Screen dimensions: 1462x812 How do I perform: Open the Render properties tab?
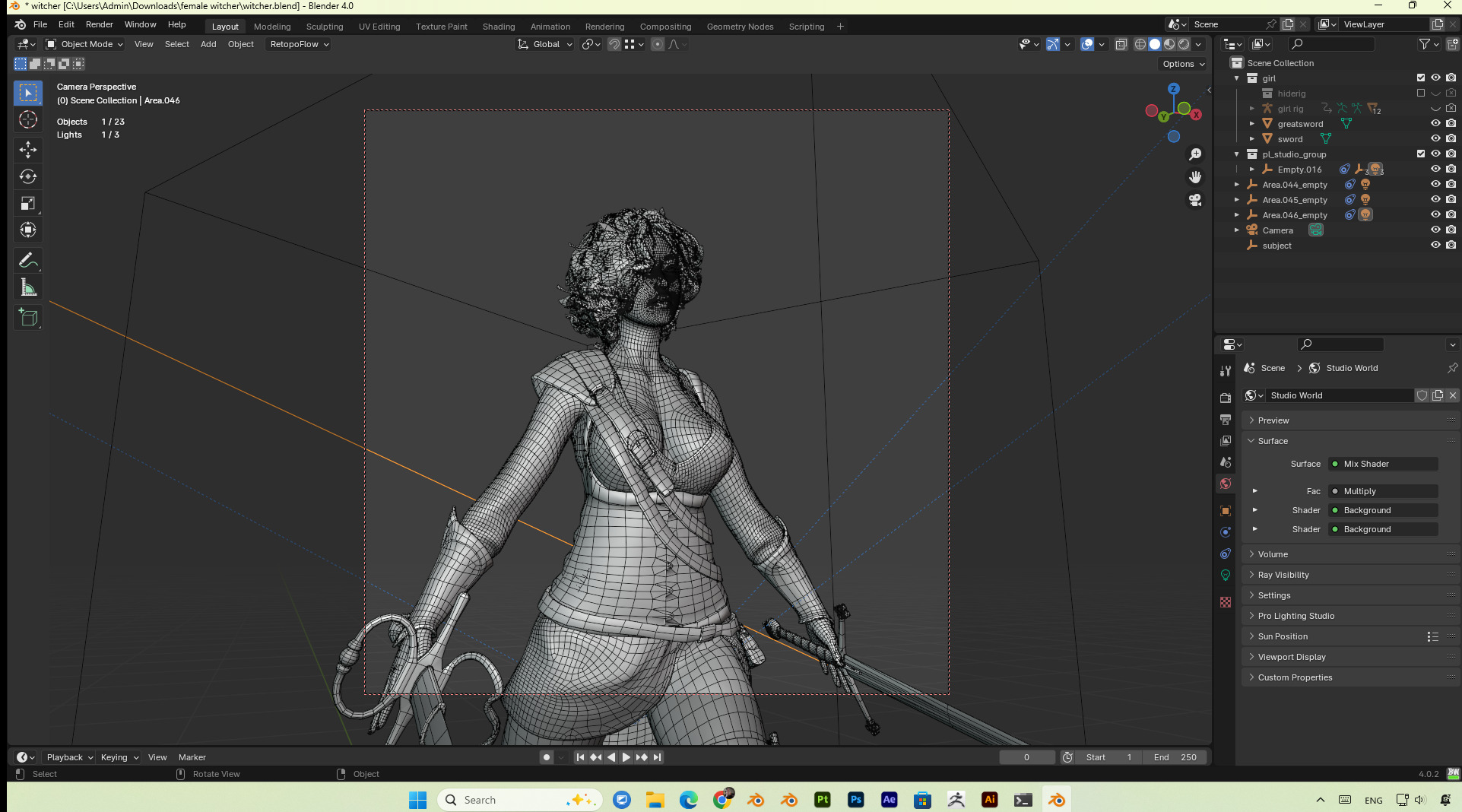point(1225,398)
